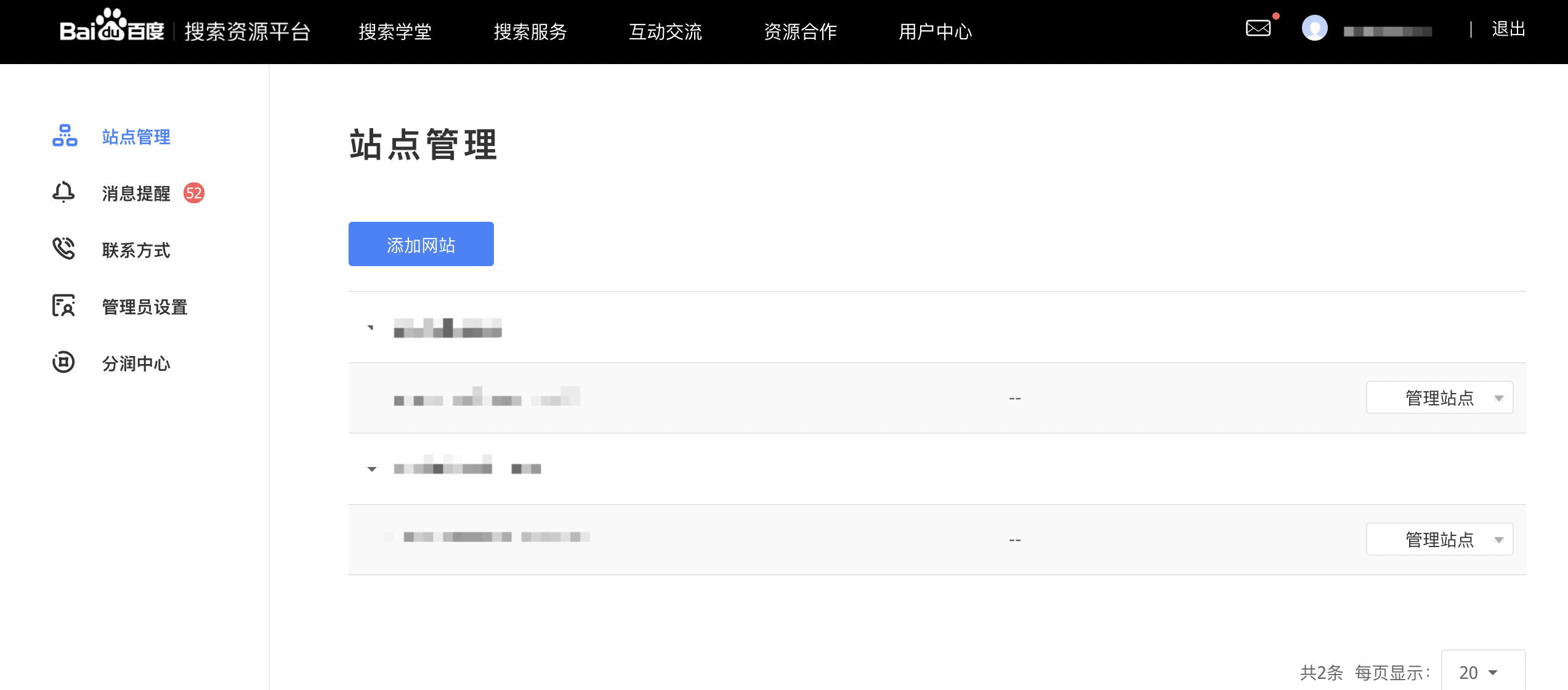This screenshot has width=1568, height=690.
Task: Select 联系方式 in the sidebar
Action: (x=135, y=250)
